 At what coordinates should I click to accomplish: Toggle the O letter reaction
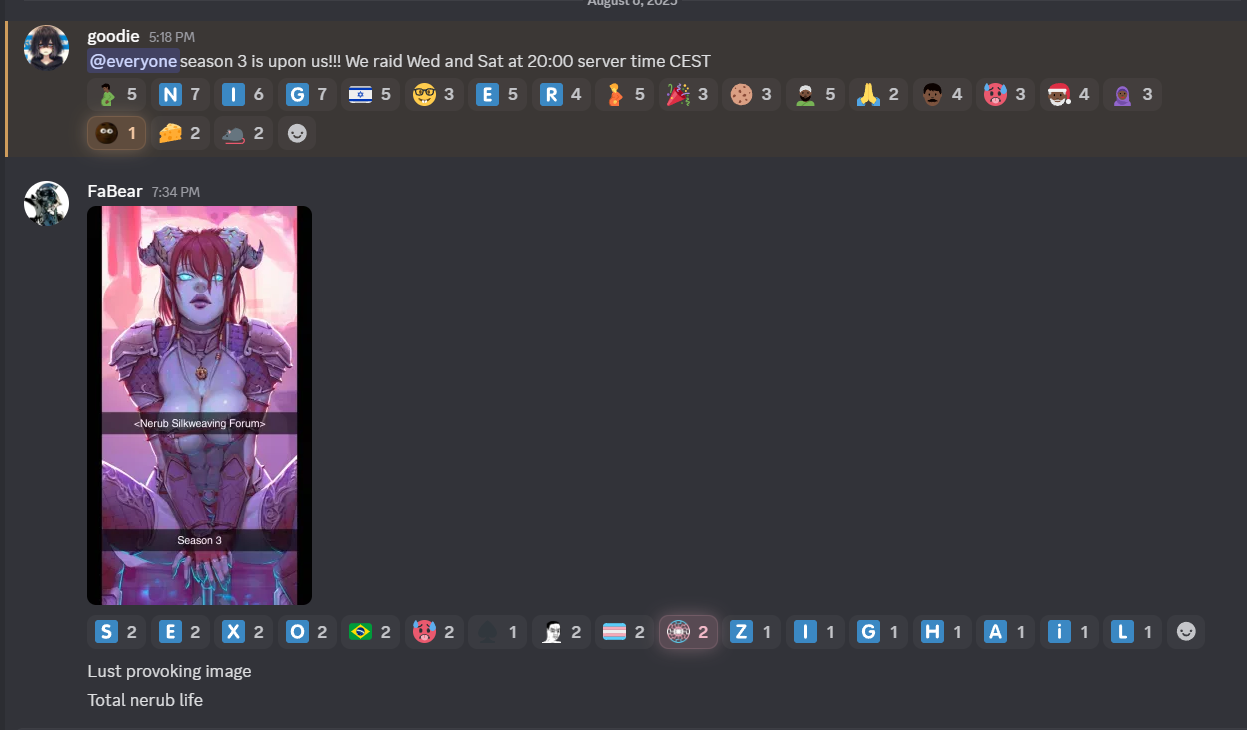(307, 632)
